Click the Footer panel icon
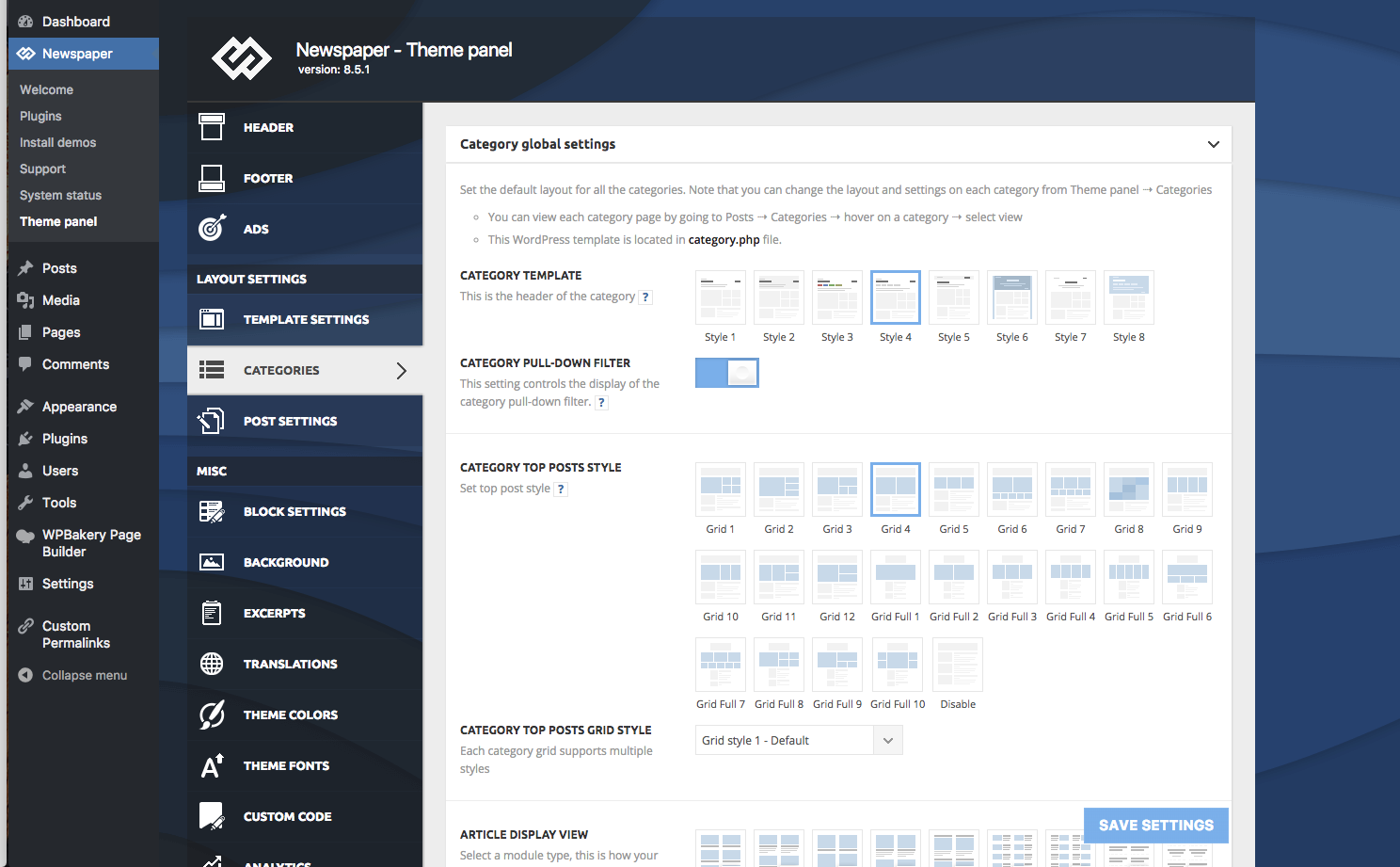Image resolution: width=1400 pixels, height=867 pixels. click(x=212, y=178)
